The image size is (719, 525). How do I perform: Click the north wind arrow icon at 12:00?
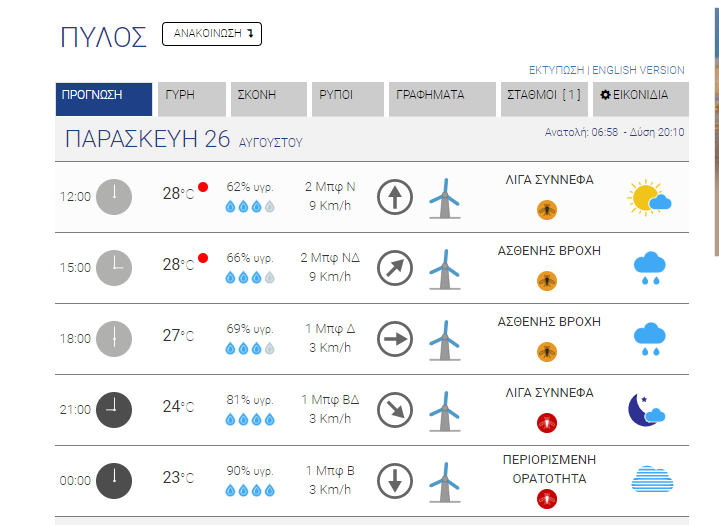[395, 197]
